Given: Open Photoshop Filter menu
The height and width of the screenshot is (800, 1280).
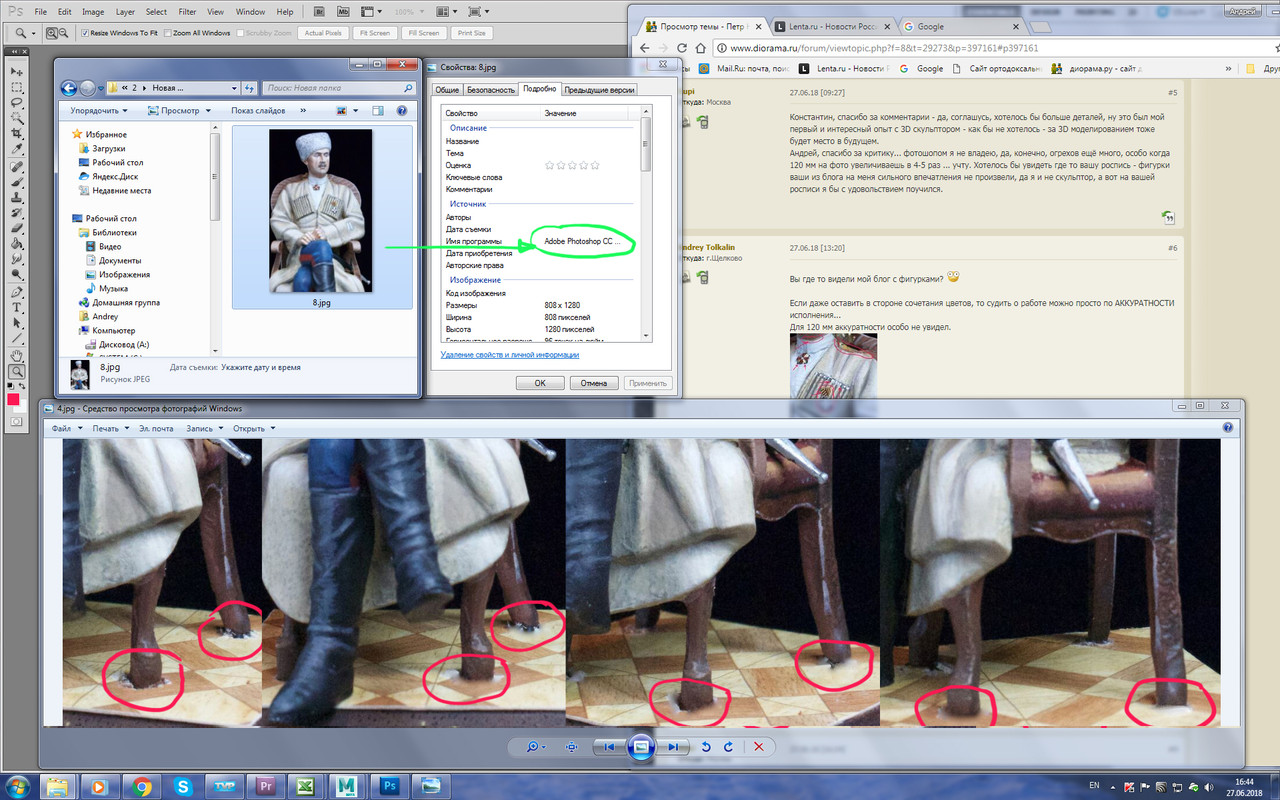Looking at the screenshot, I should coord(188,12).
